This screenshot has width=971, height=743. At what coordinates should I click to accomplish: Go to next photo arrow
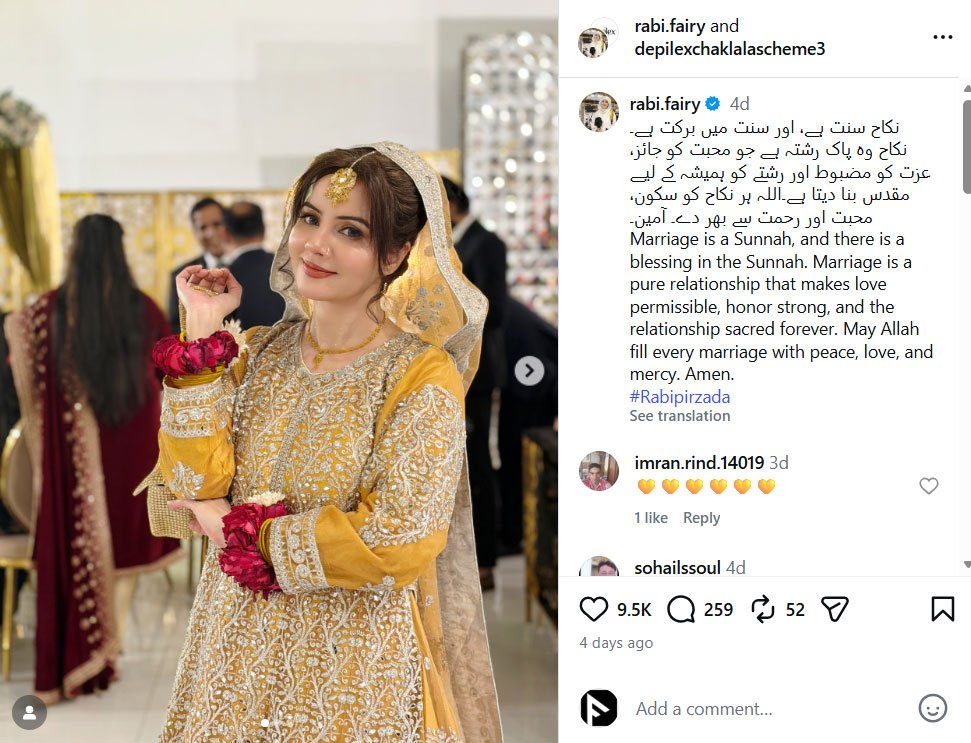pyautogui.click(x=529, y=371)
